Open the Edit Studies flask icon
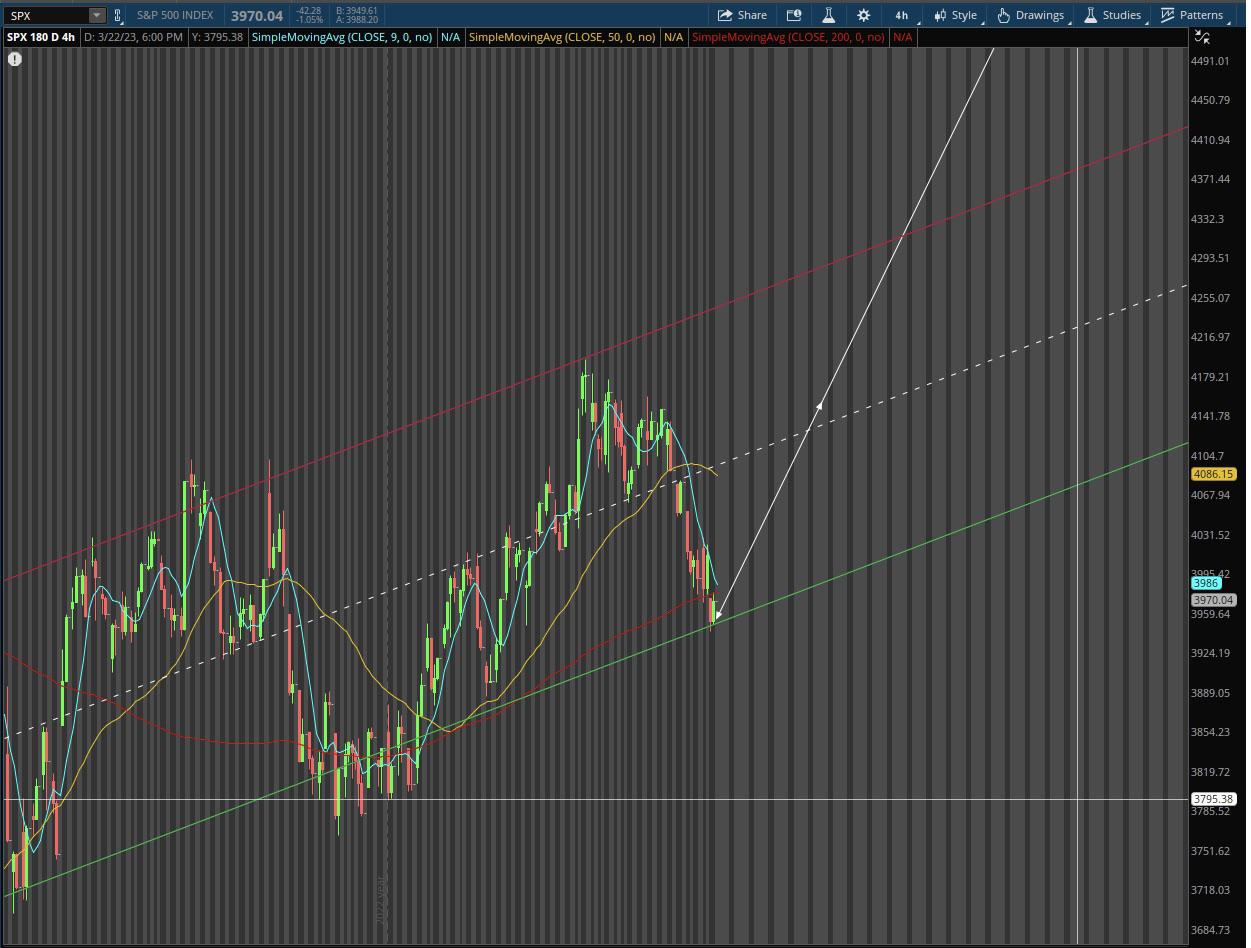1251x948 pixels. pyautogui.click(x=828, y=15)
